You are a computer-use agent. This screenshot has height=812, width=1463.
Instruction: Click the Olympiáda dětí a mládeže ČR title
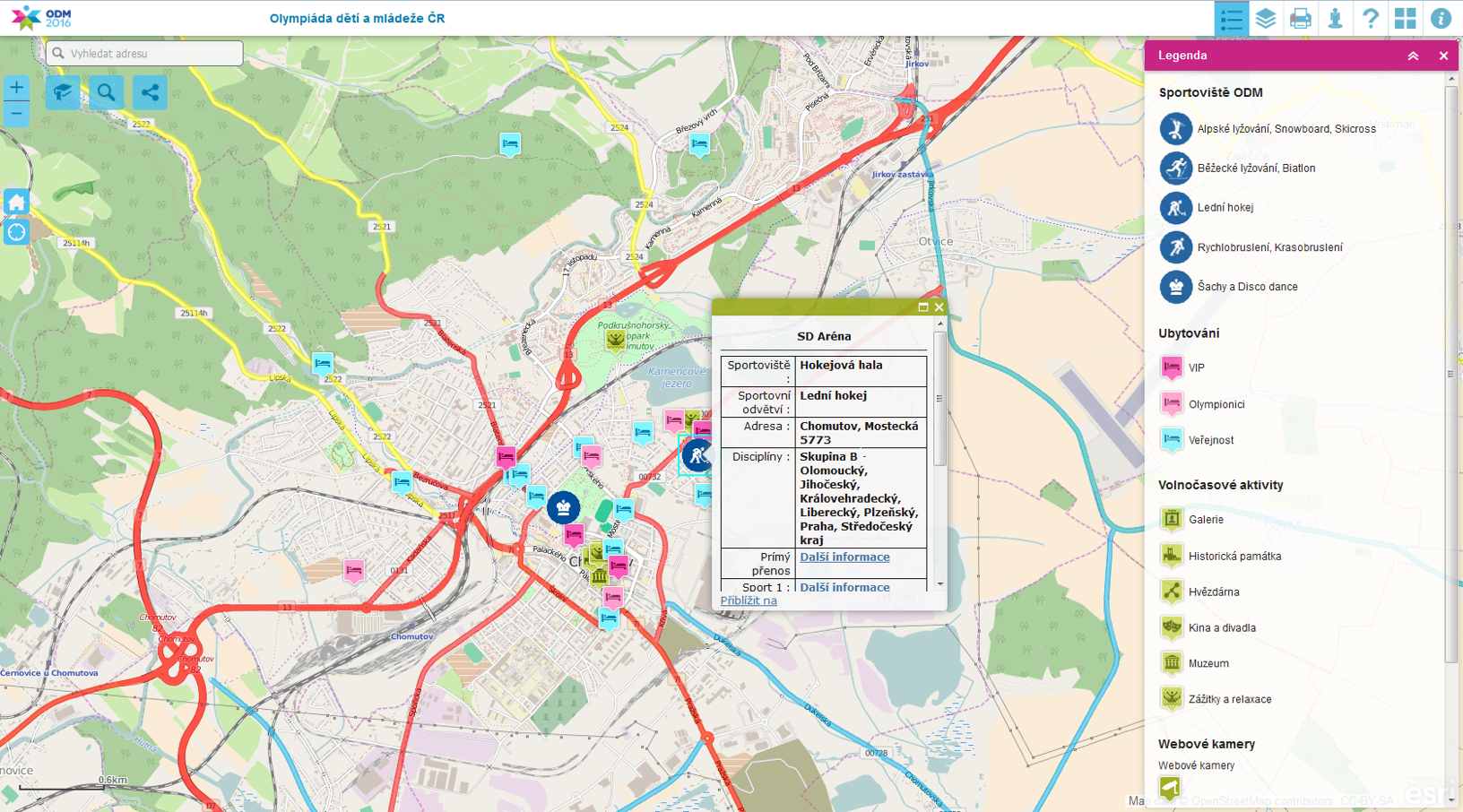(x=357, y=18)
